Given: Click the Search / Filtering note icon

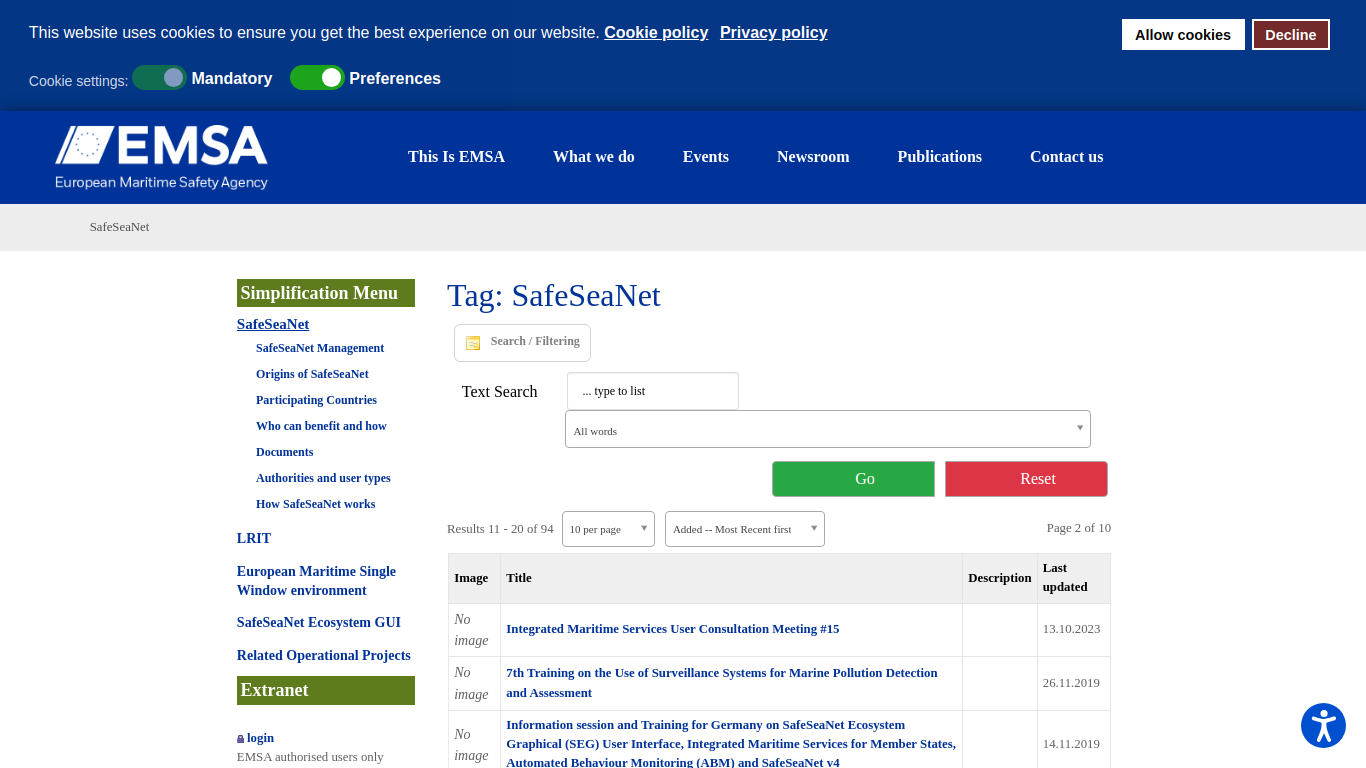Looking at the screenshot, I should click(473, 343).
